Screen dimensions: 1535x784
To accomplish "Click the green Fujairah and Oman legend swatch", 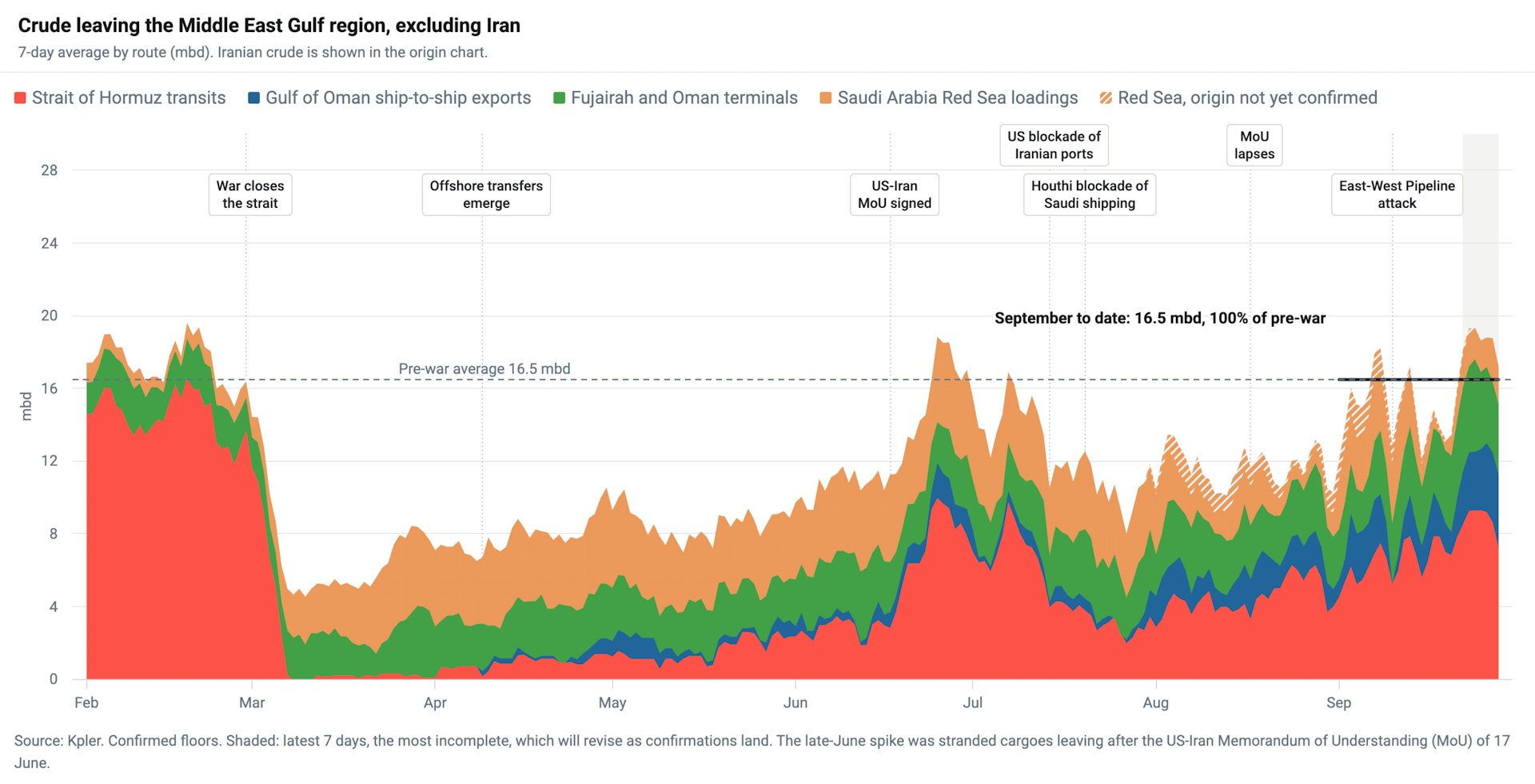I will (x=560, y=98).
